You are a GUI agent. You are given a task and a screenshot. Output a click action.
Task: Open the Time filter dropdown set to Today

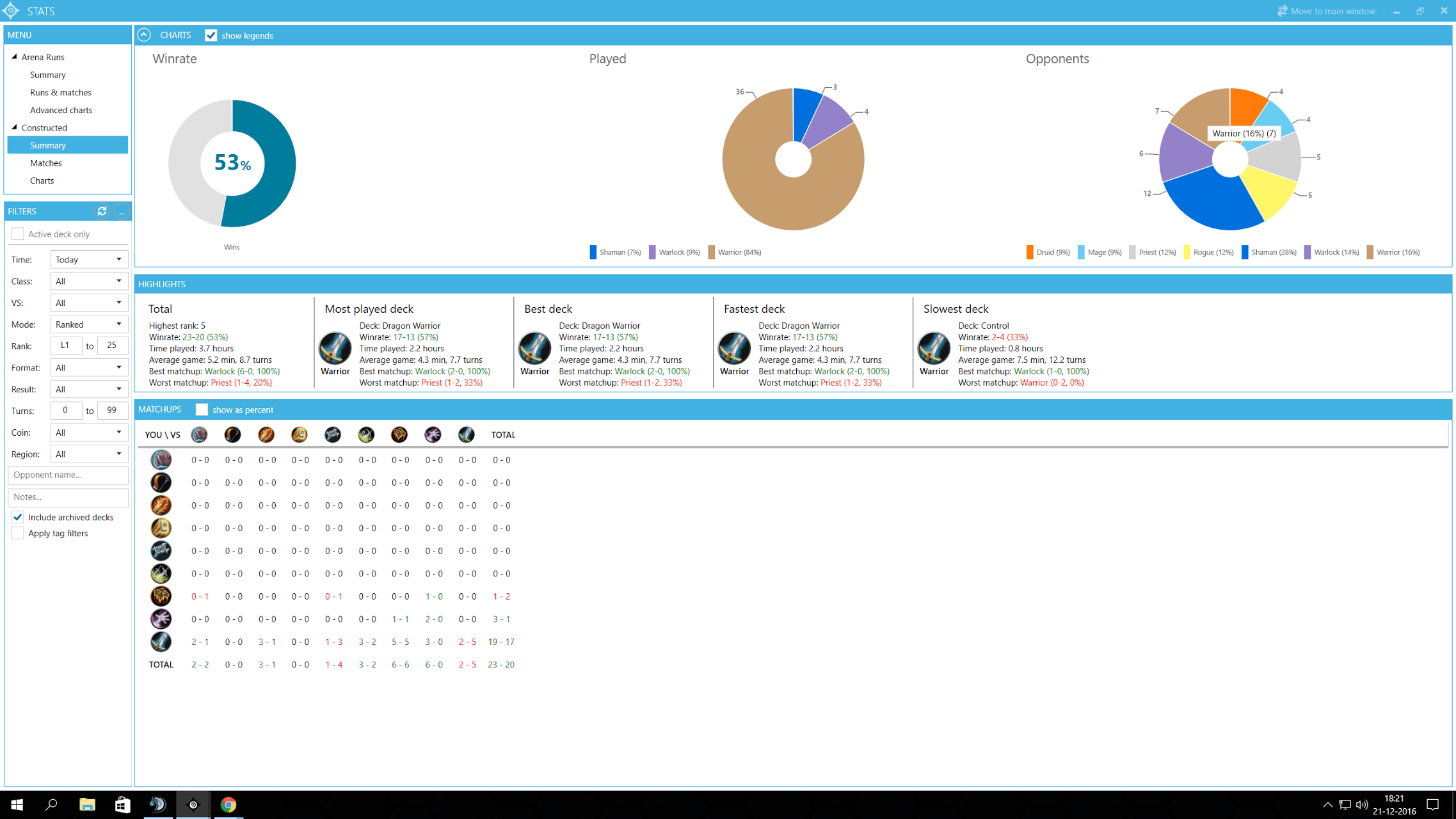88,260
